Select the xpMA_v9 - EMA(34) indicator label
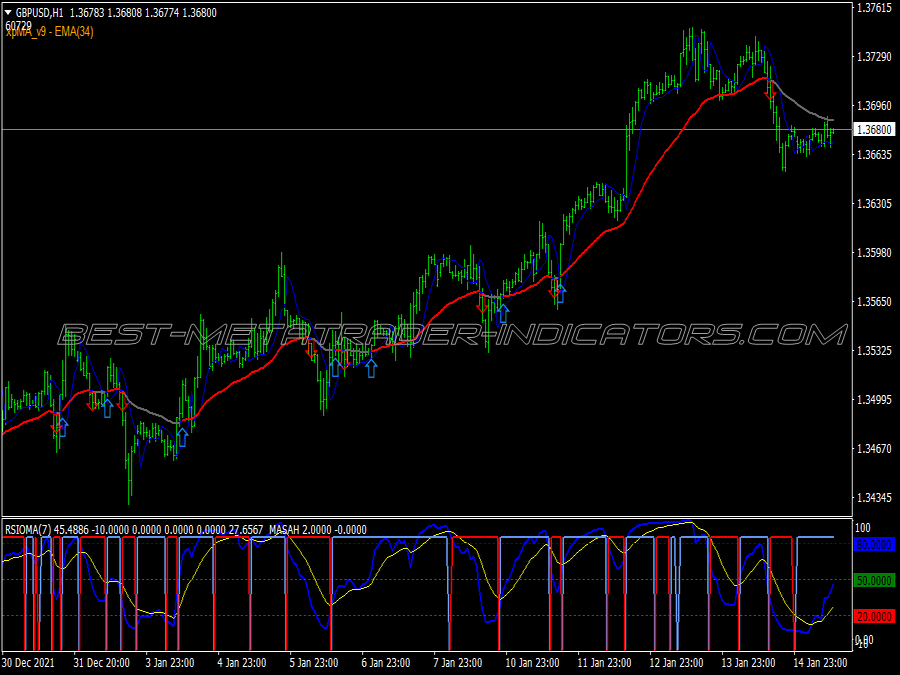 point(49,32)
